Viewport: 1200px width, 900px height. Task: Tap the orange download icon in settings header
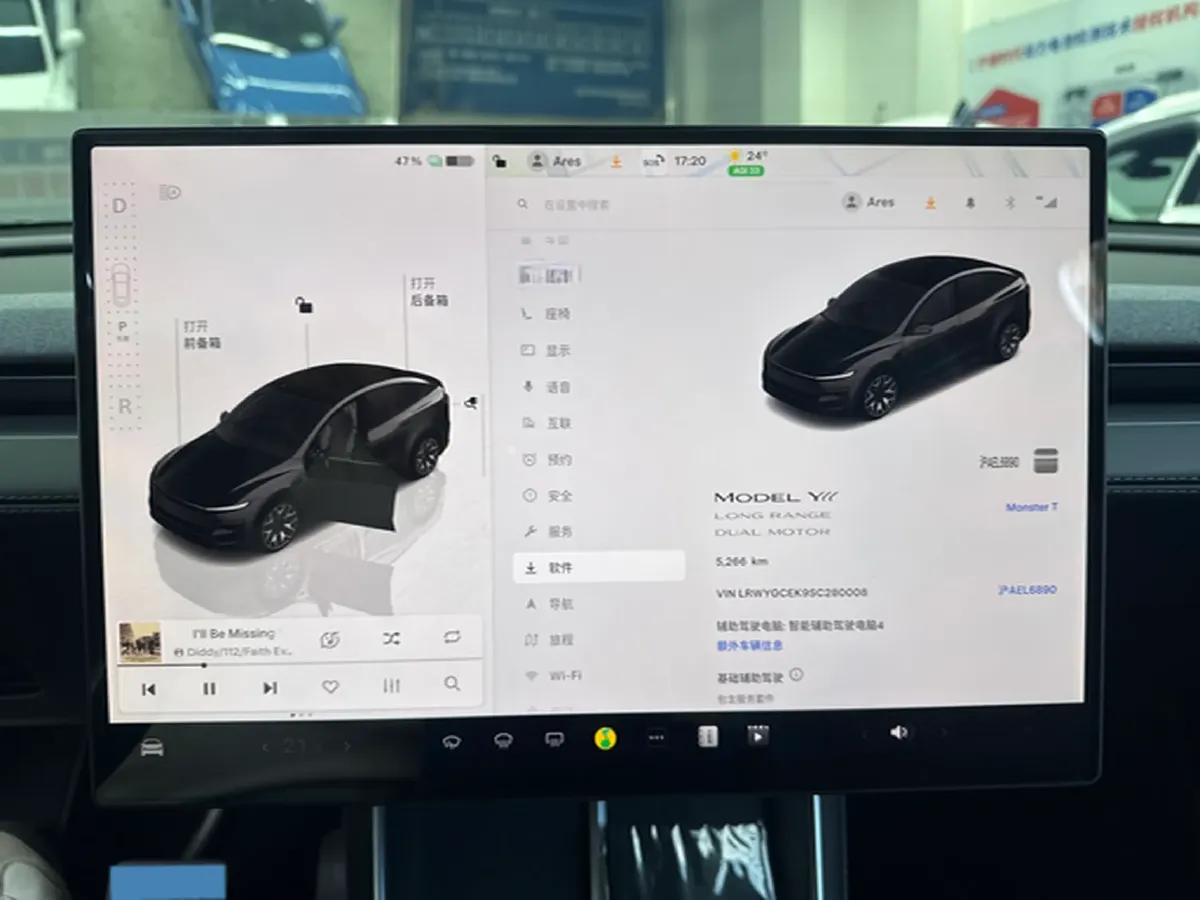pyautogui.click(x=931, y=203)
